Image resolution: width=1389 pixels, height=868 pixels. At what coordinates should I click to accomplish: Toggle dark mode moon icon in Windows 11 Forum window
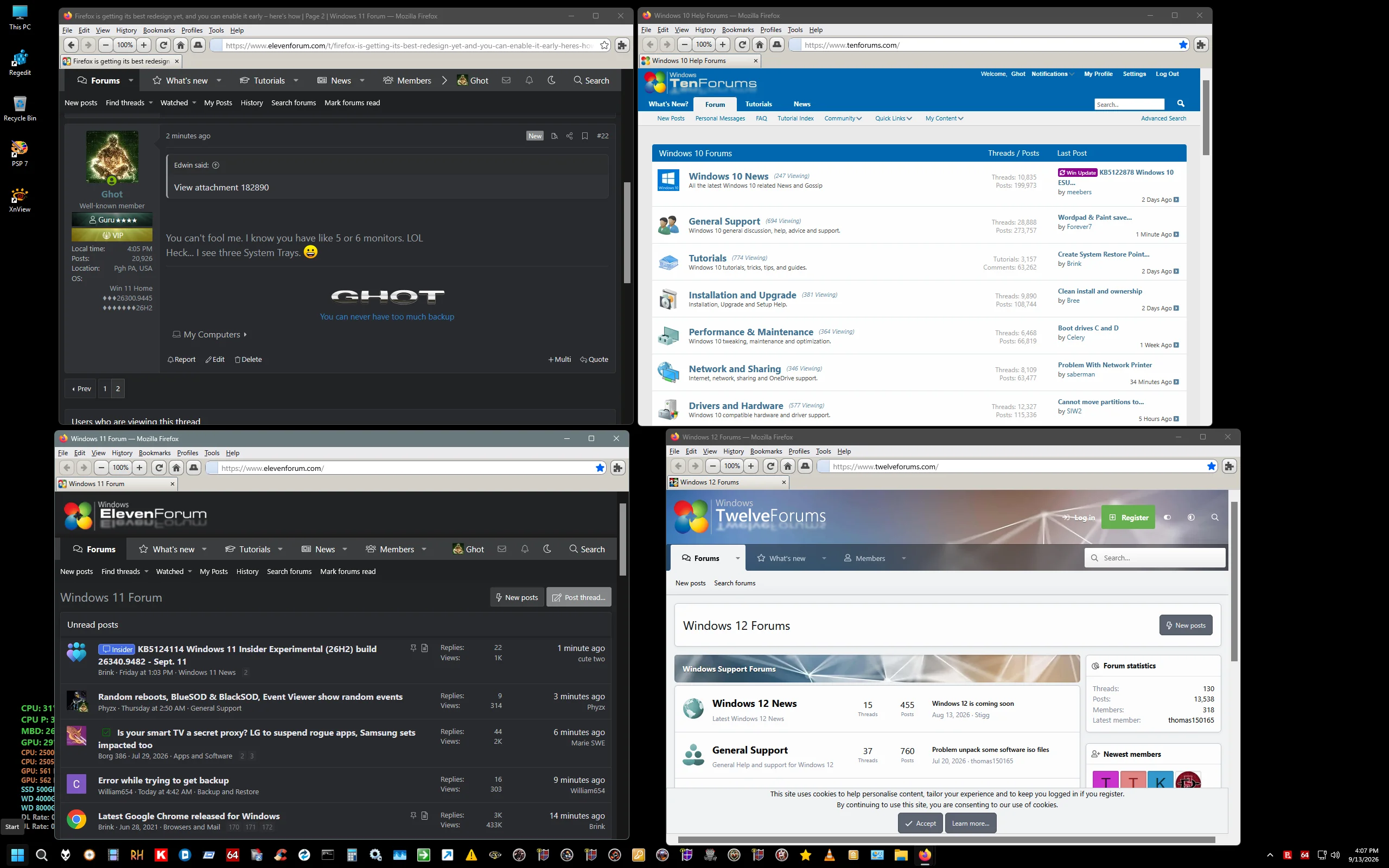(547, 550)
